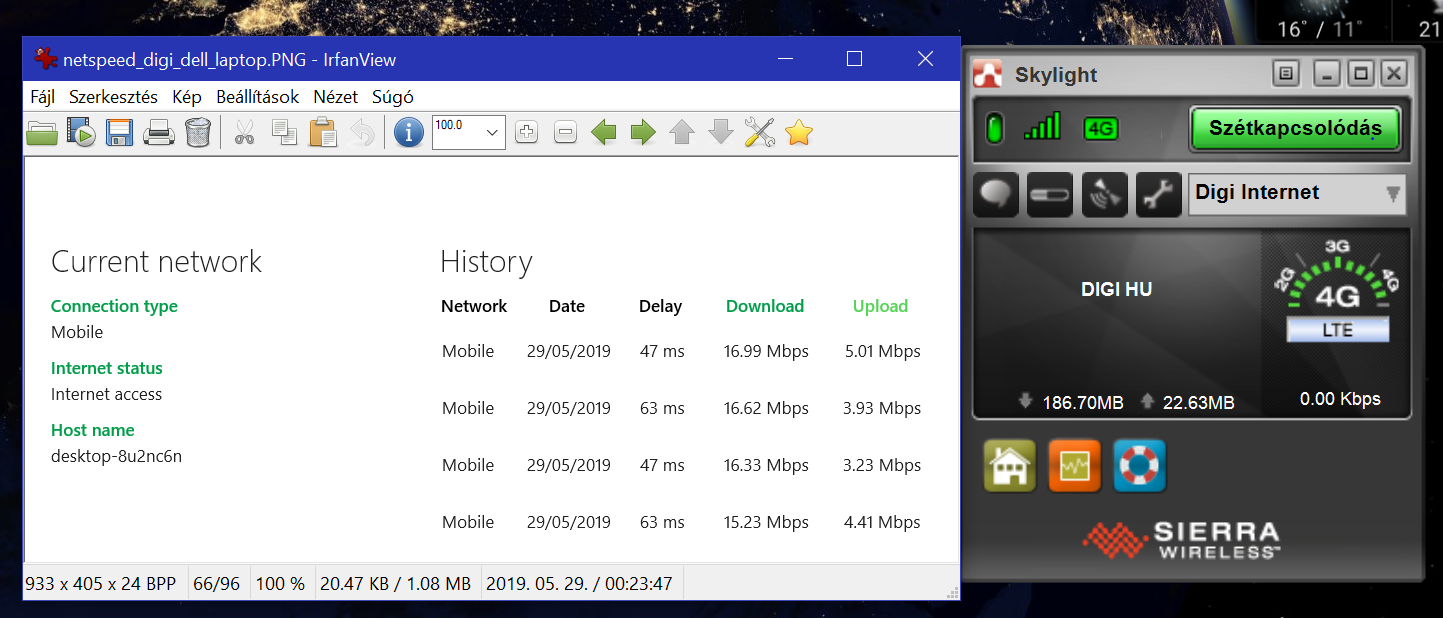This screenshot has height=618, width=1443.
Task: Go to previous image with green left arrow
Action: pos(603,132)
